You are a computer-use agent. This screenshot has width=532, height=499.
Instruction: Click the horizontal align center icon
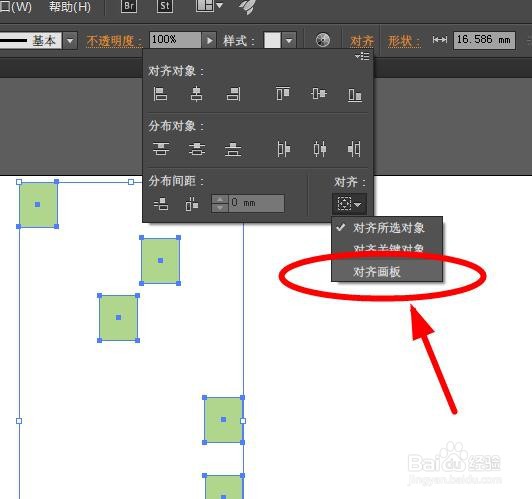click(196, 94)
